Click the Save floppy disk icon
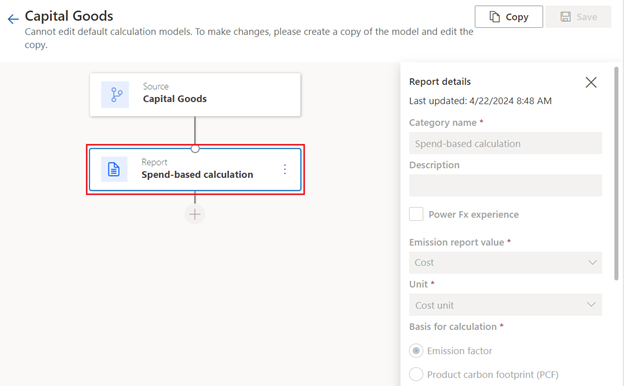Viewport: 624px width, 386px height. click(x=566, y=17)
